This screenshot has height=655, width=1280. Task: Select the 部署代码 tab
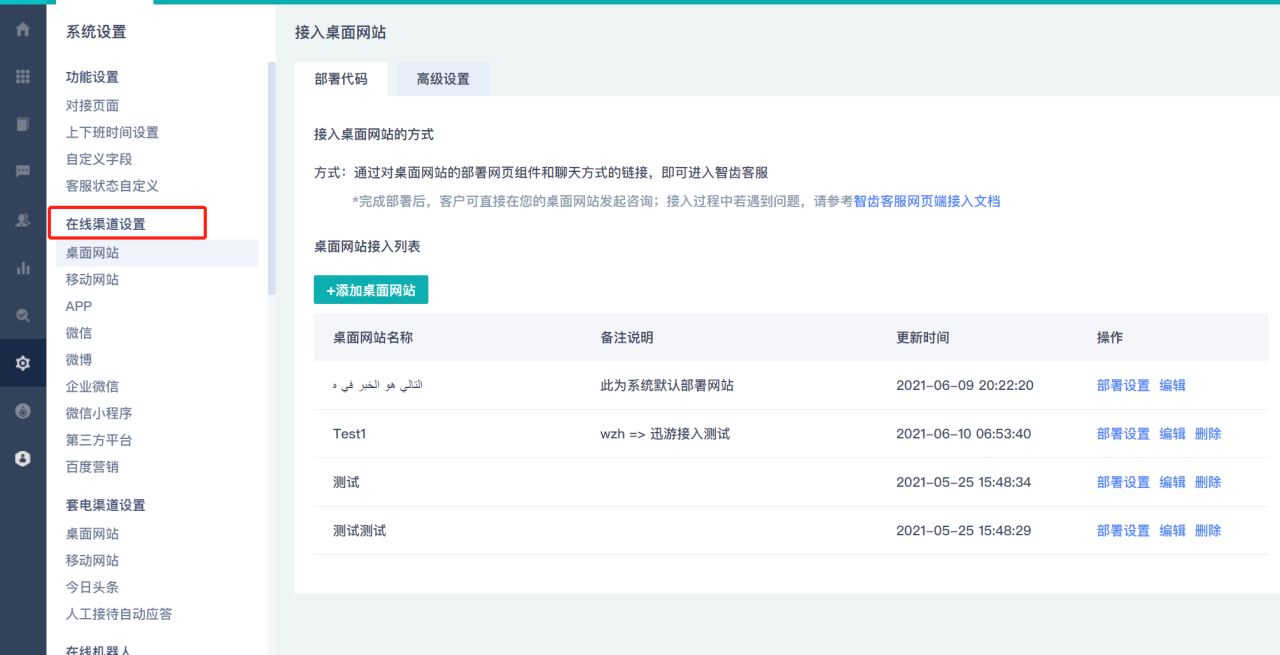tap(341, 79)
